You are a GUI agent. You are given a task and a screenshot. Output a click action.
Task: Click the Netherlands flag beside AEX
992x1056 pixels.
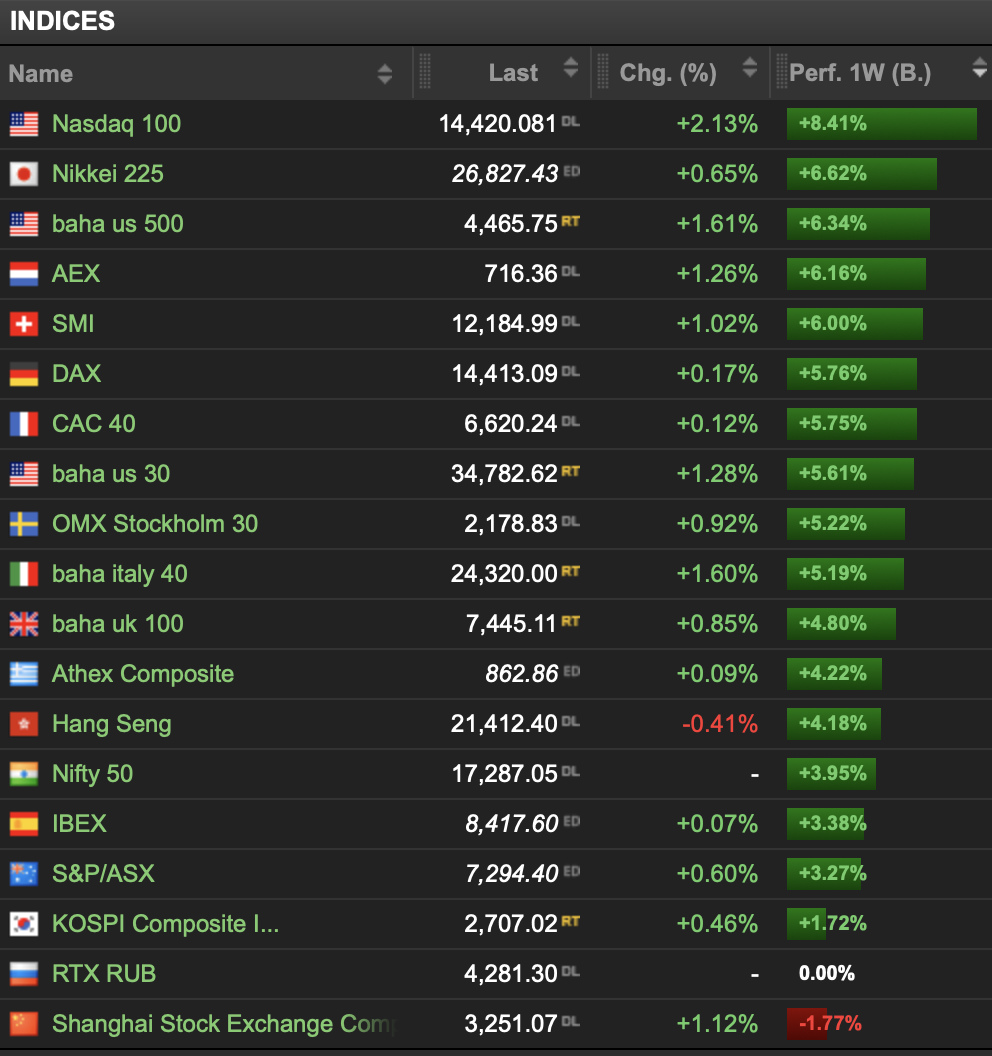click(24, 273)
